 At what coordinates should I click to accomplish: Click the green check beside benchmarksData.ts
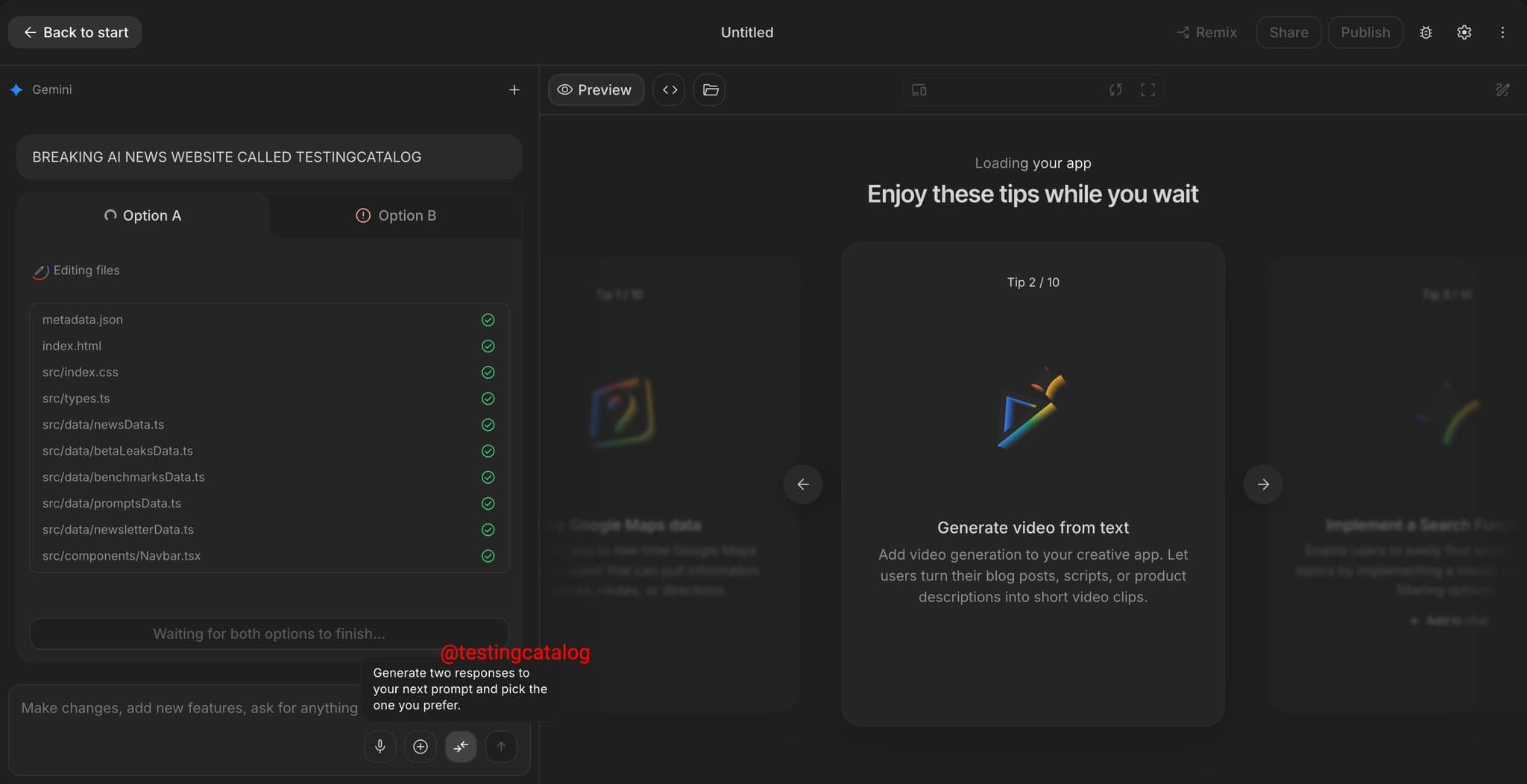pos(488,477)
